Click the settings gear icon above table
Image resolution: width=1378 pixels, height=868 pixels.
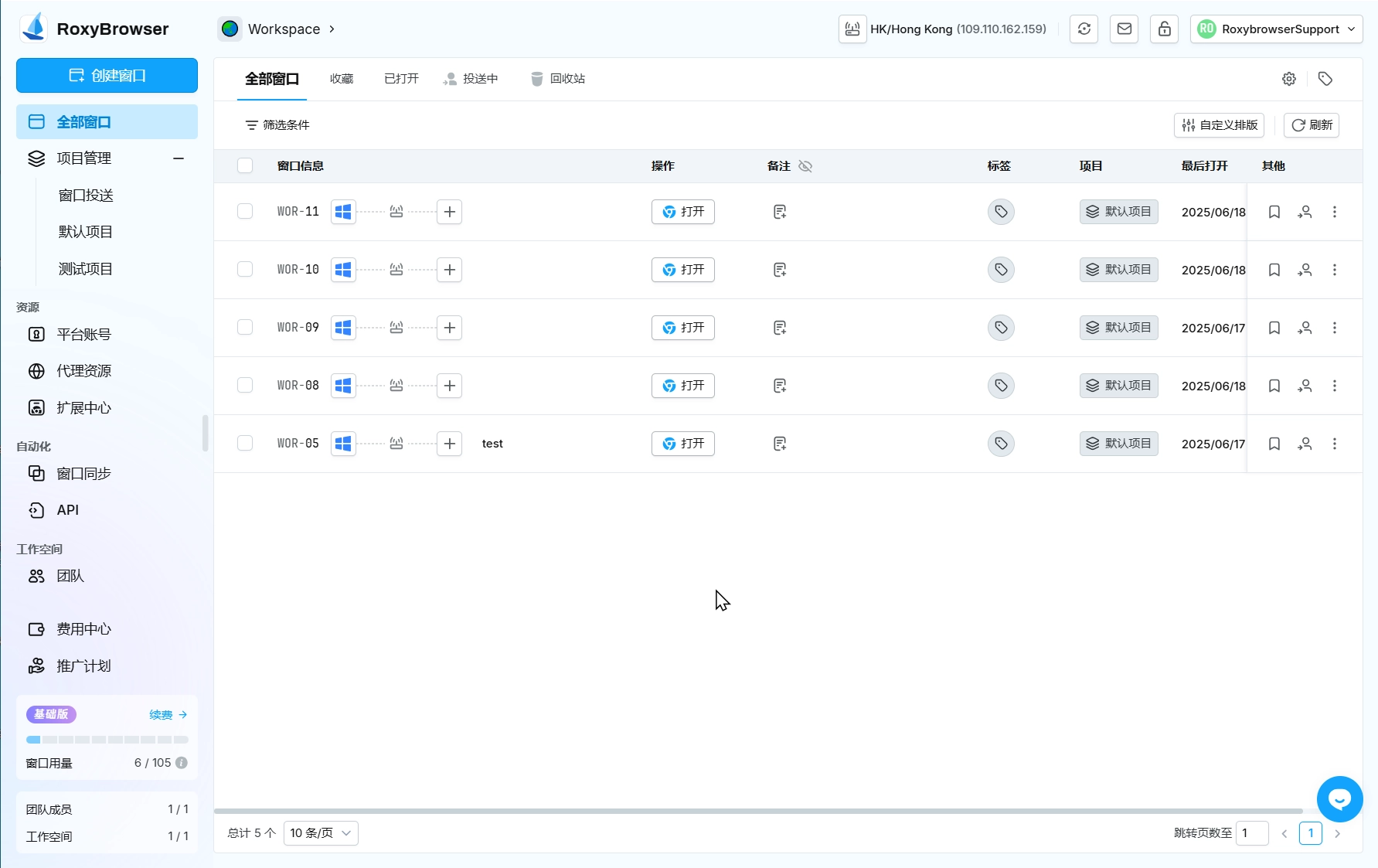[x=1289, y=79]
